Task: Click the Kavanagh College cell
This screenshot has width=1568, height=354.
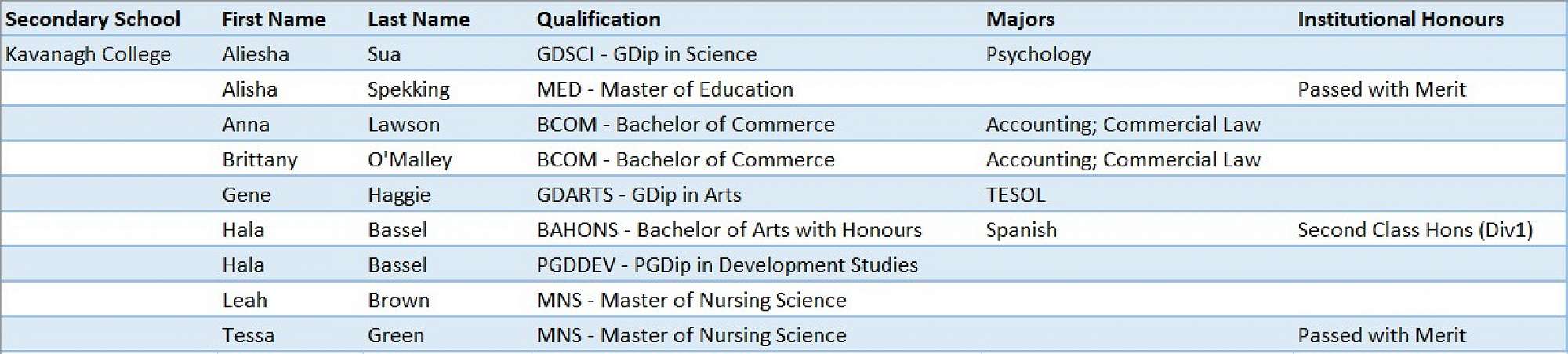Action: tap(88, 54)
